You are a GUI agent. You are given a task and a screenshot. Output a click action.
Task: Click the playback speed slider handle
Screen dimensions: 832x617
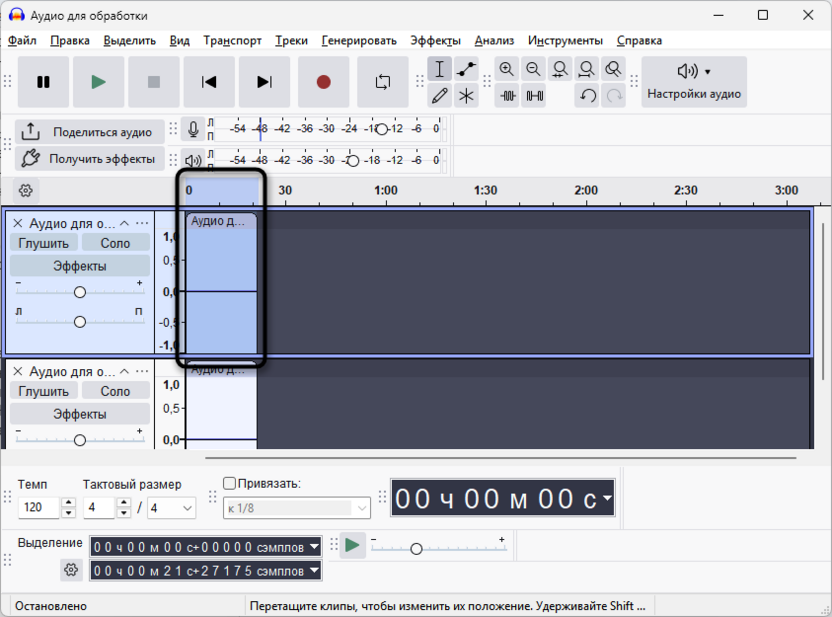pyautogui.click(x=417, y=549)
